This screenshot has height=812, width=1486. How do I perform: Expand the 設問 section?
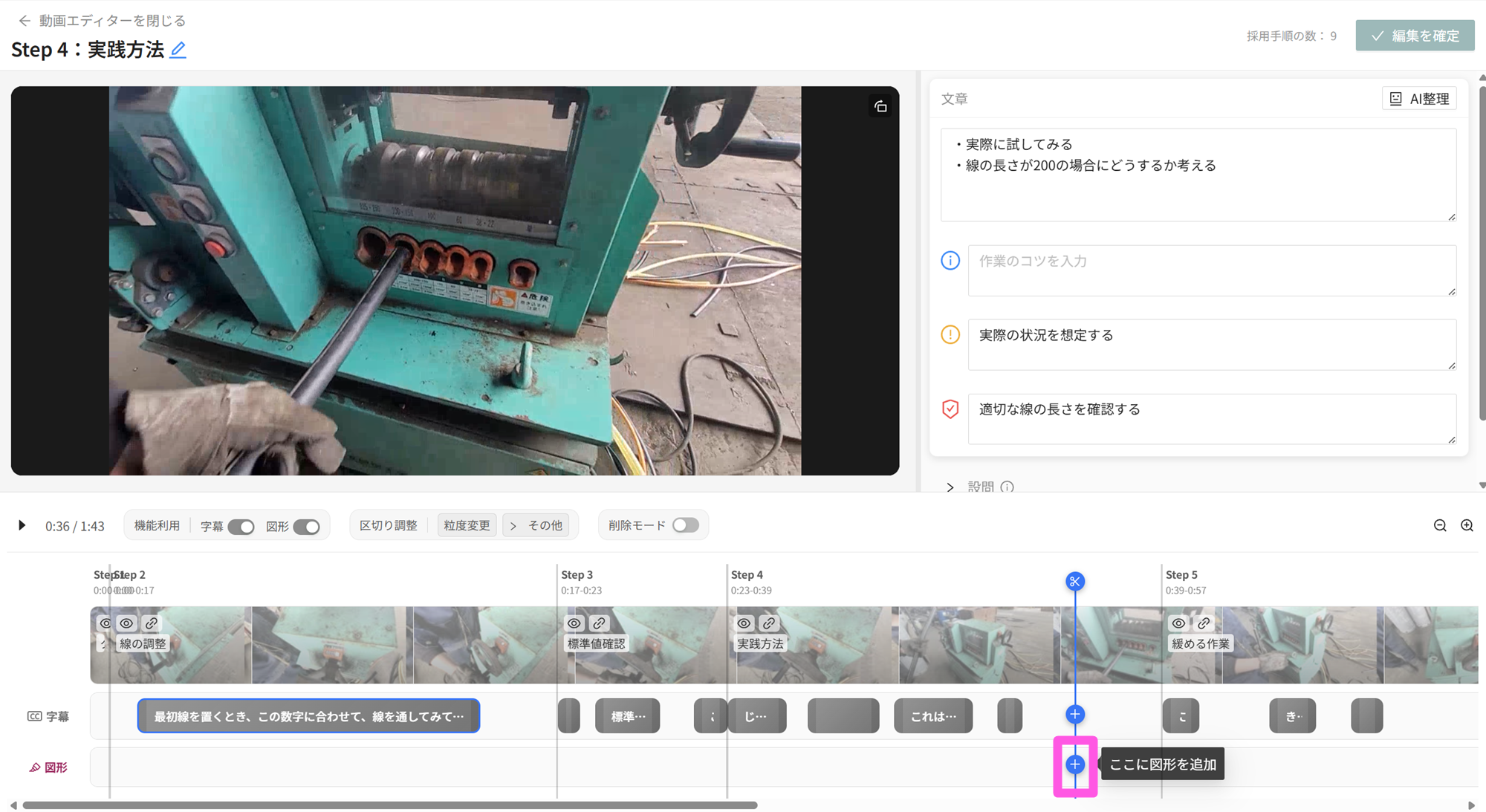tap(950, 487)
